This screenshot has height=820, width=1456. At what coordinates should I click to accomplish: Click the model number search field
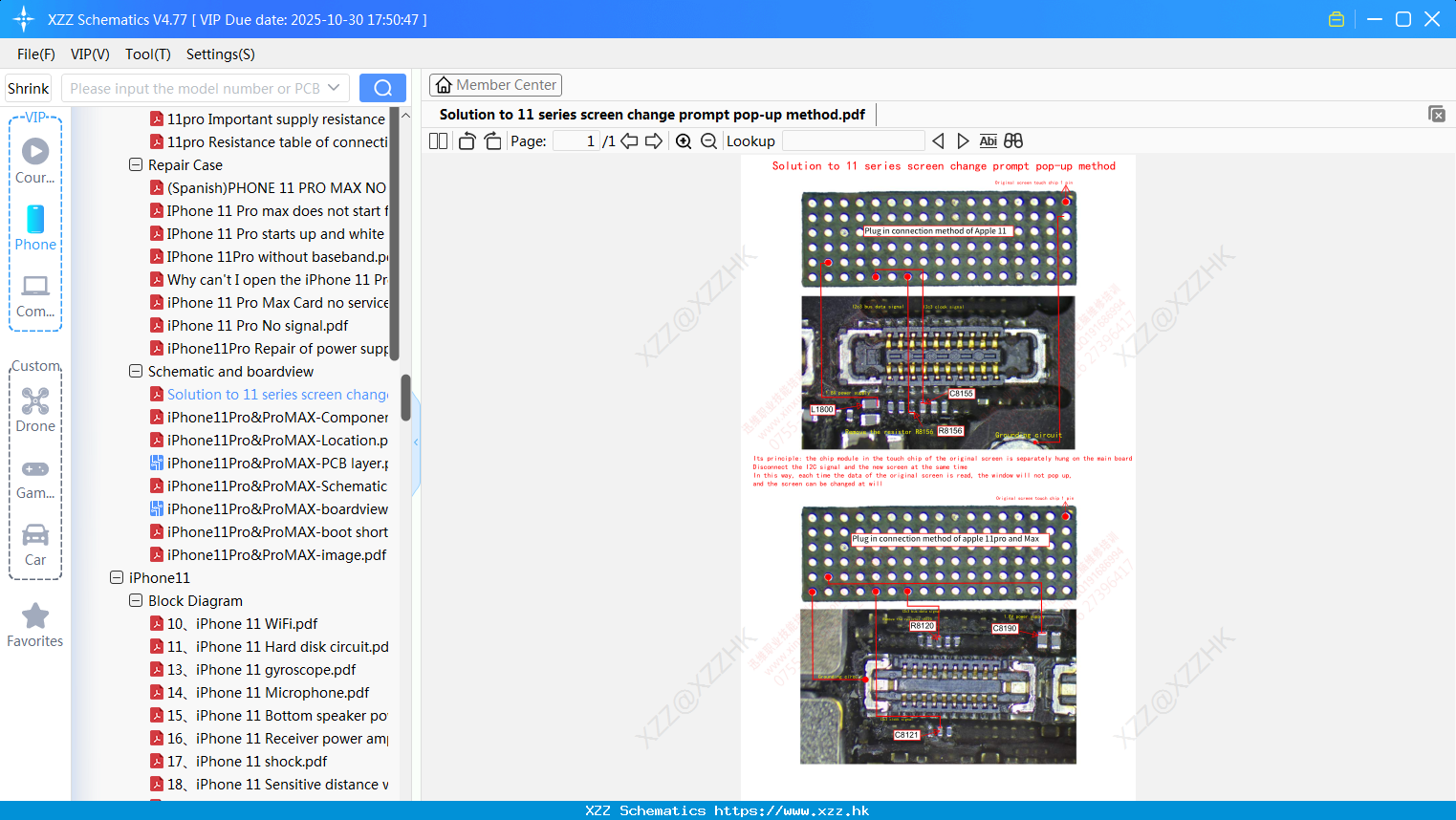[x=194, y=88]
